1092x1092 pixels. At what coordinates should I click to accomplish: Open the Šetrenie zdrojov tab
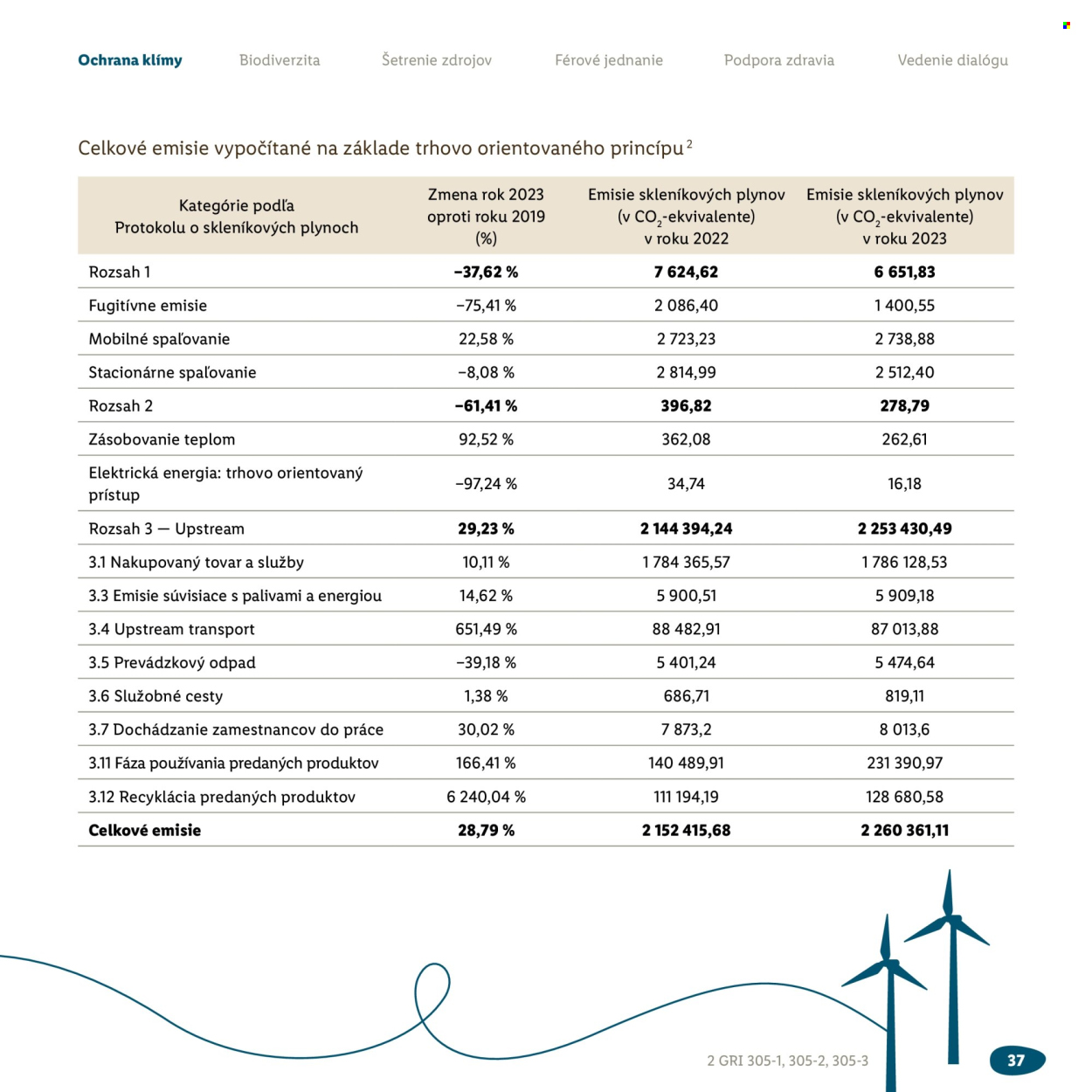437,60
